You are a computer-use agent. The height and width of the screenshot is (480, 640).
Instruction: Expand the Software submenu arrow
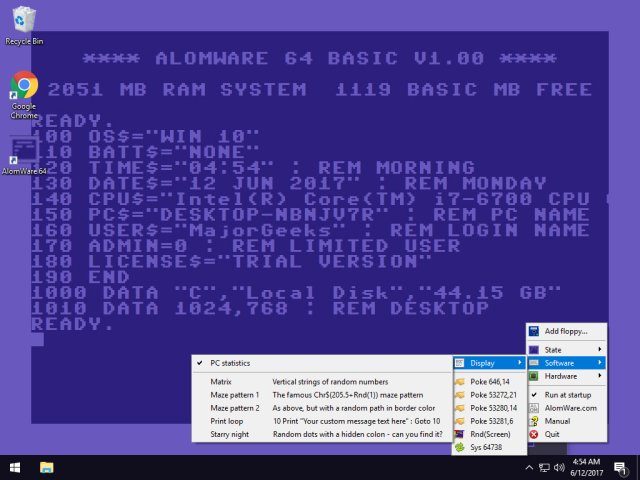tap(600, 362)
